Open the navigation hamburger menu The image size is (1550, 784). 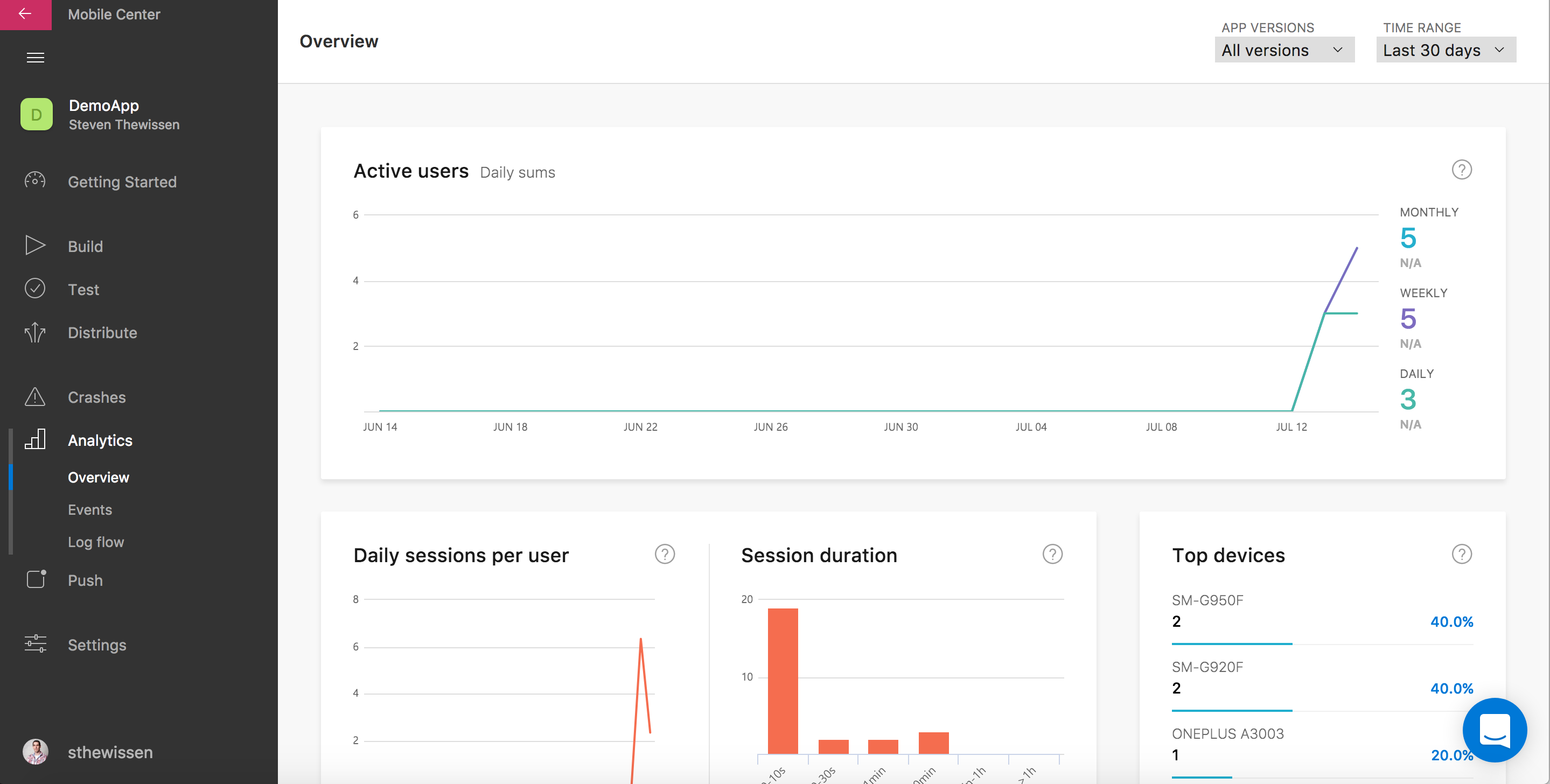[35, 57]
